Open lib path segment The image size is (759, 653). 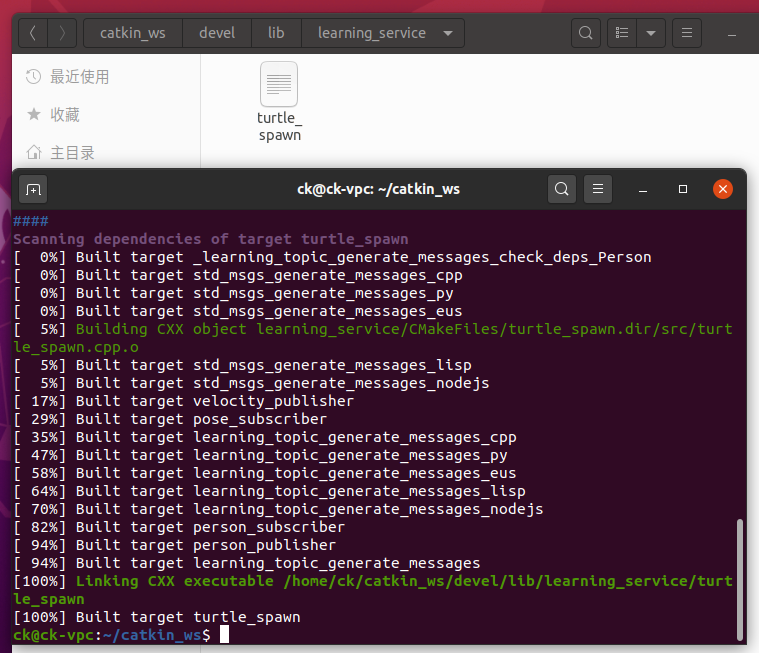click(x=276, y=33)
